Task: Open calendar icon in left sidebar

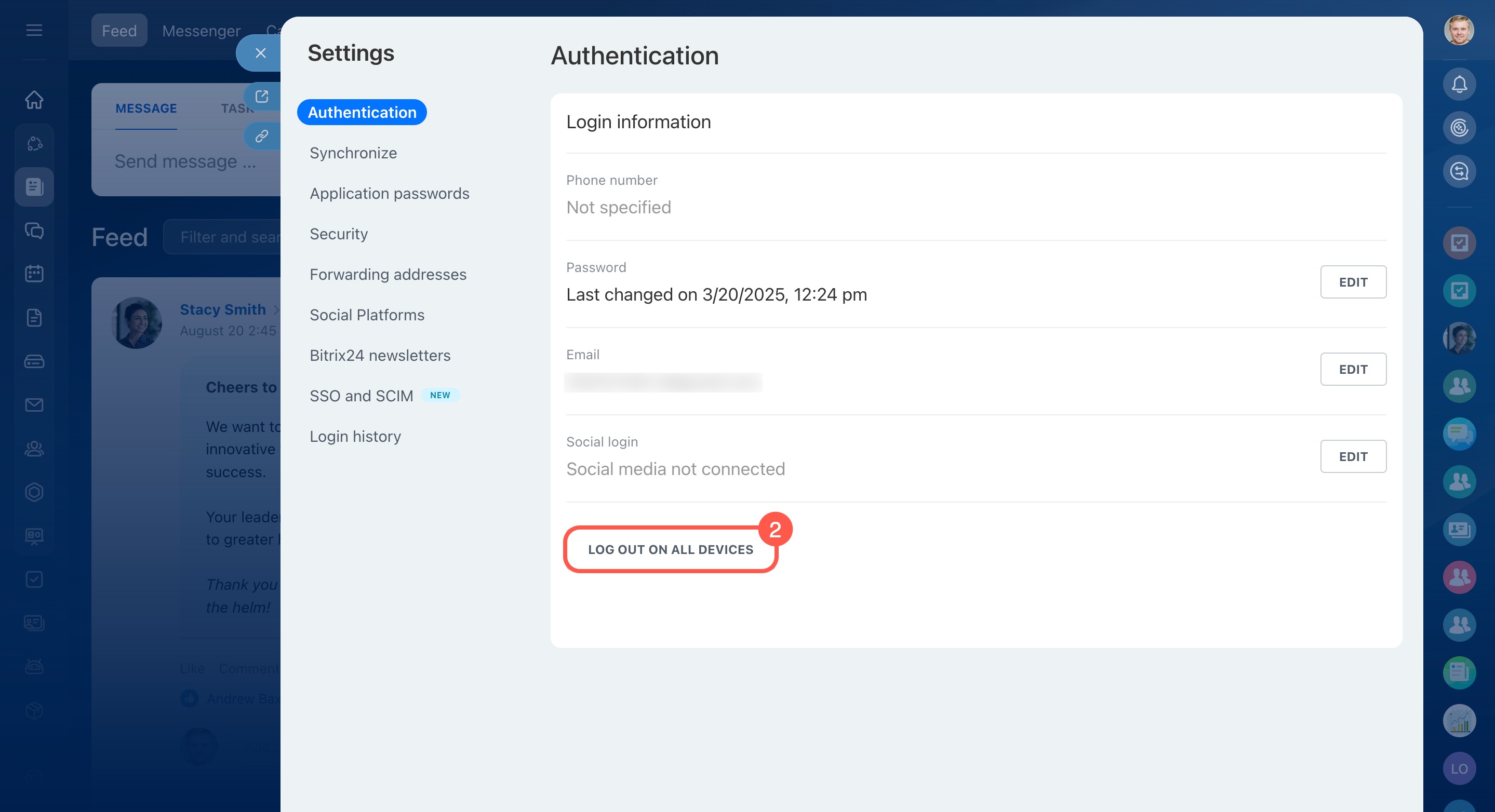Action: (34, 273)
